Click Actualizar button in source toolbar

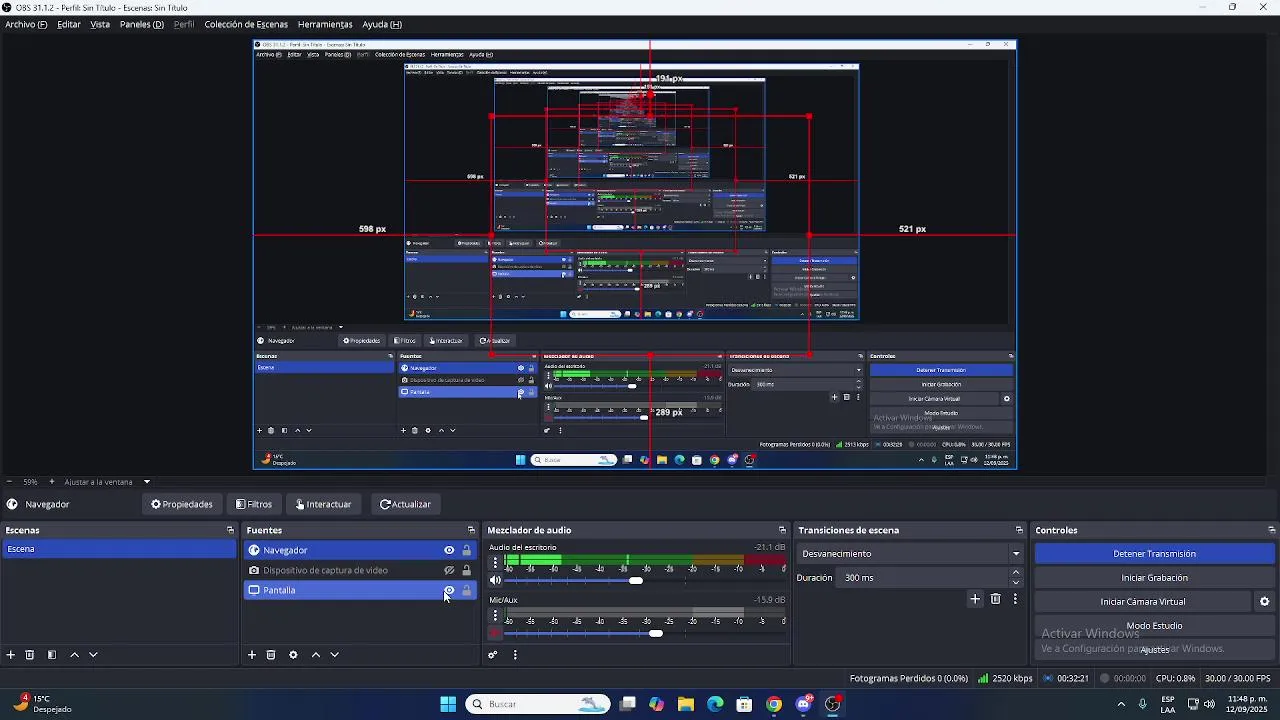pos(406,504)
